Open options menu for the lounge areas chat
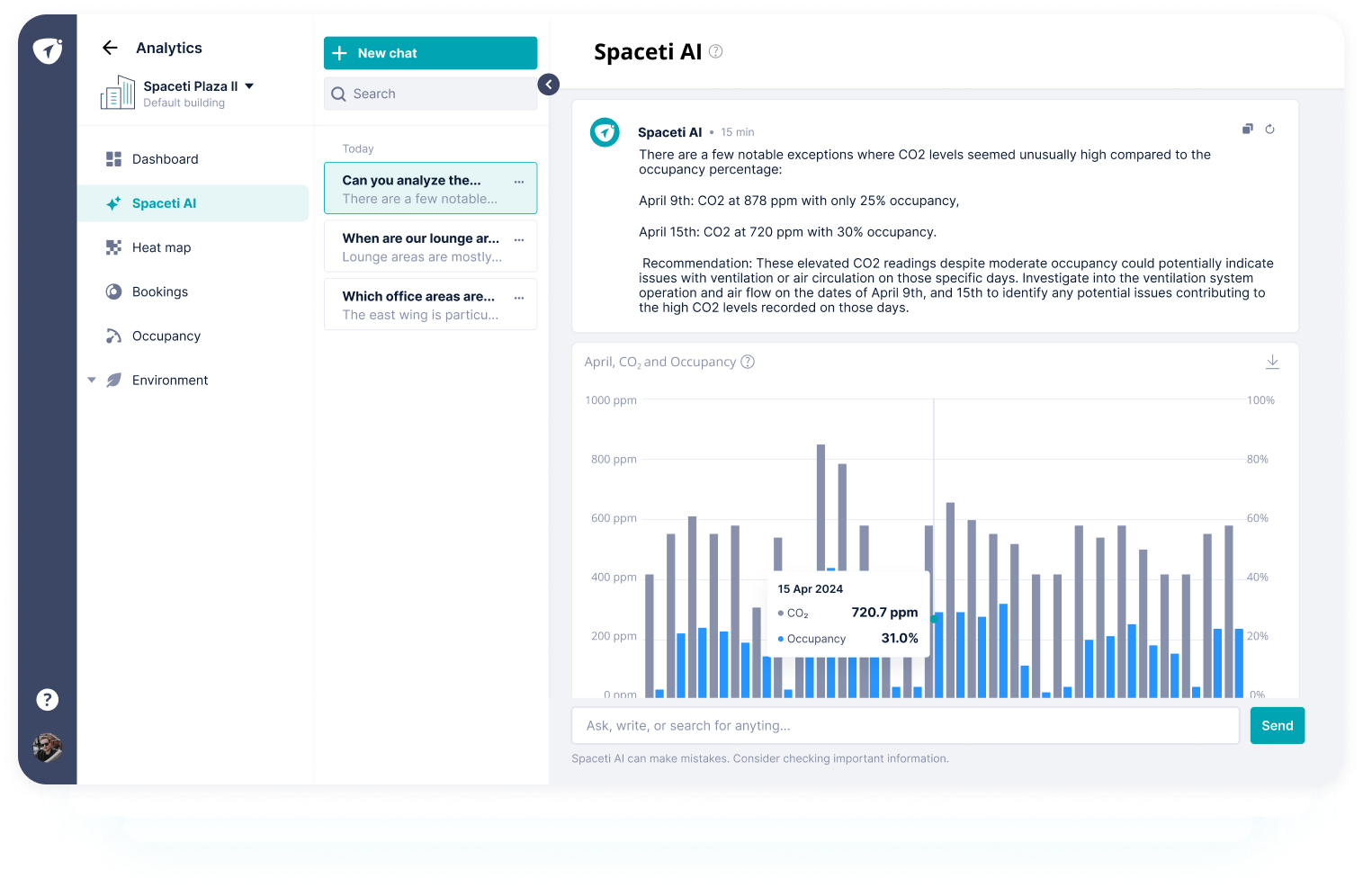Image resolution: width=1363 pixels, height=896 pixels. [x=519, y=239]
